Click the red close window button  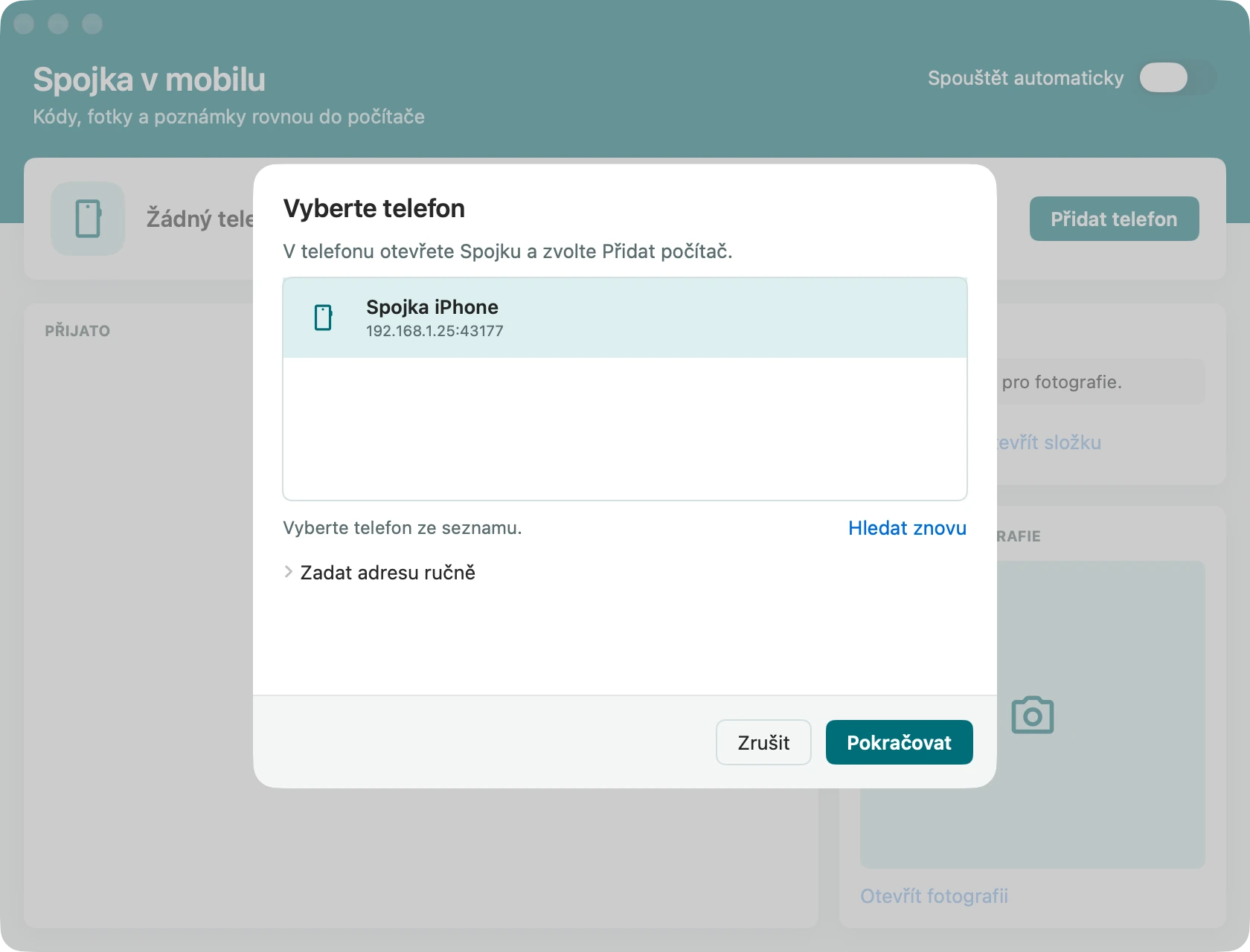click(24, 24)
